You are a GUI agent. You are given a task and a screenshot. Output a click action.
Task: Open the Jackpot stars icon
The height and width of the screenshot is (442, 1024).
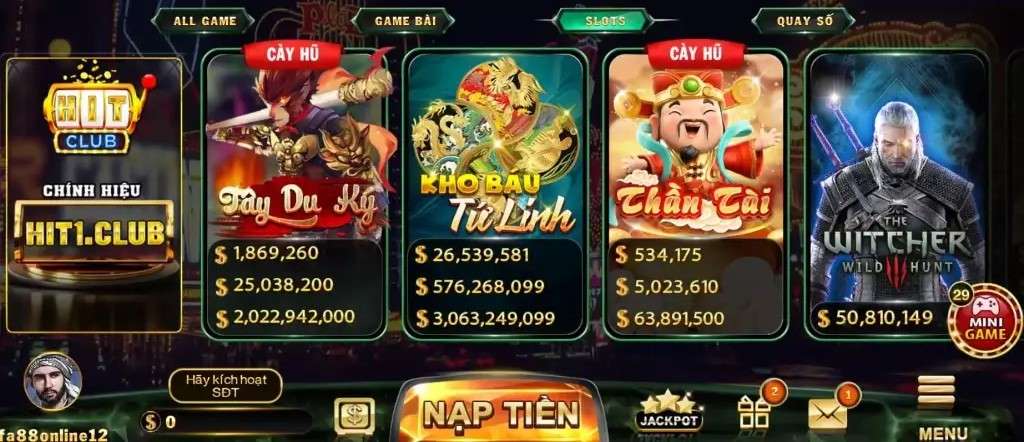pyautogui.click(x=669, y=411)
